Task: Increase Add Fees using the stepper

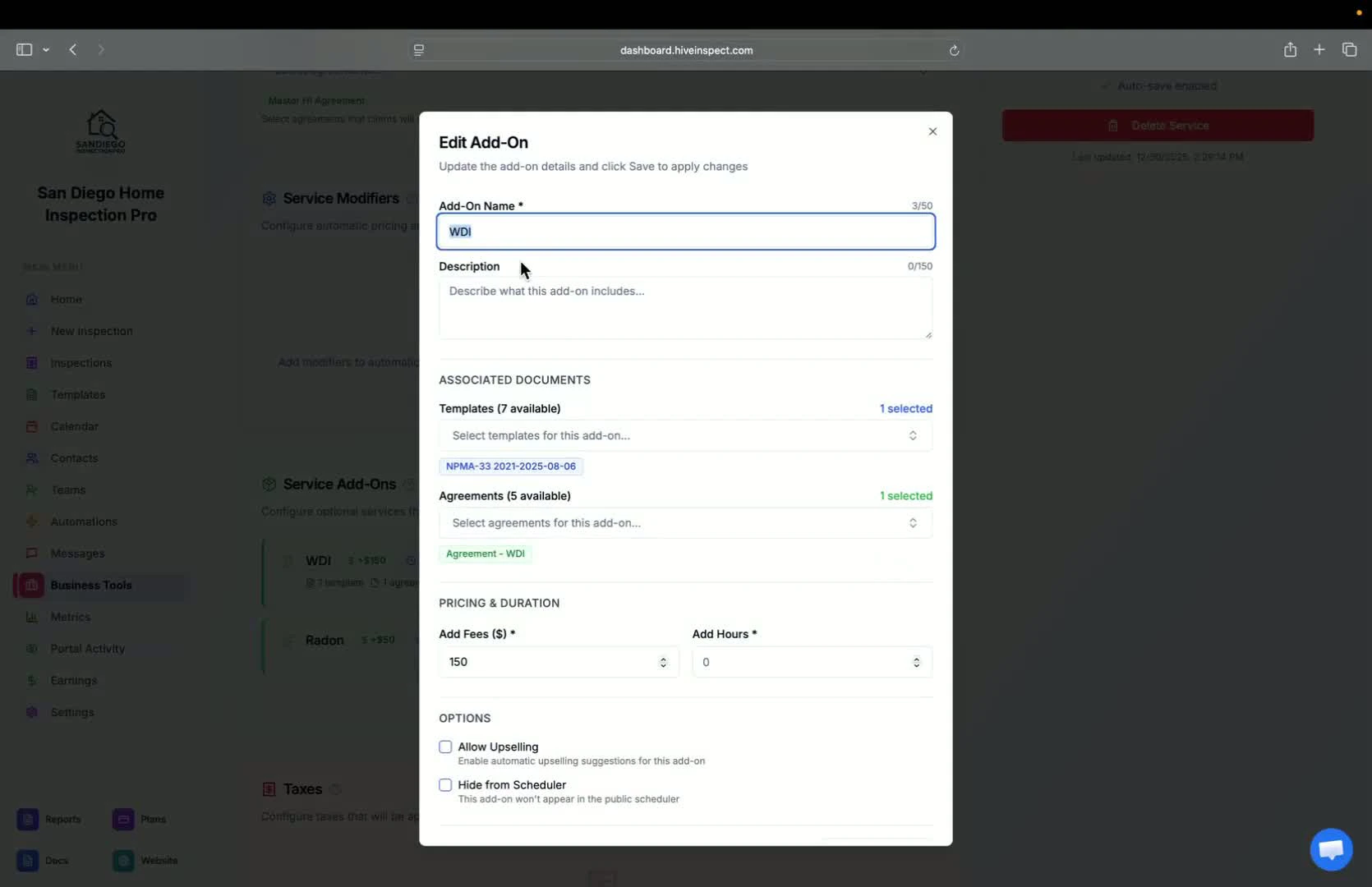Action: [x=663, y=657]
